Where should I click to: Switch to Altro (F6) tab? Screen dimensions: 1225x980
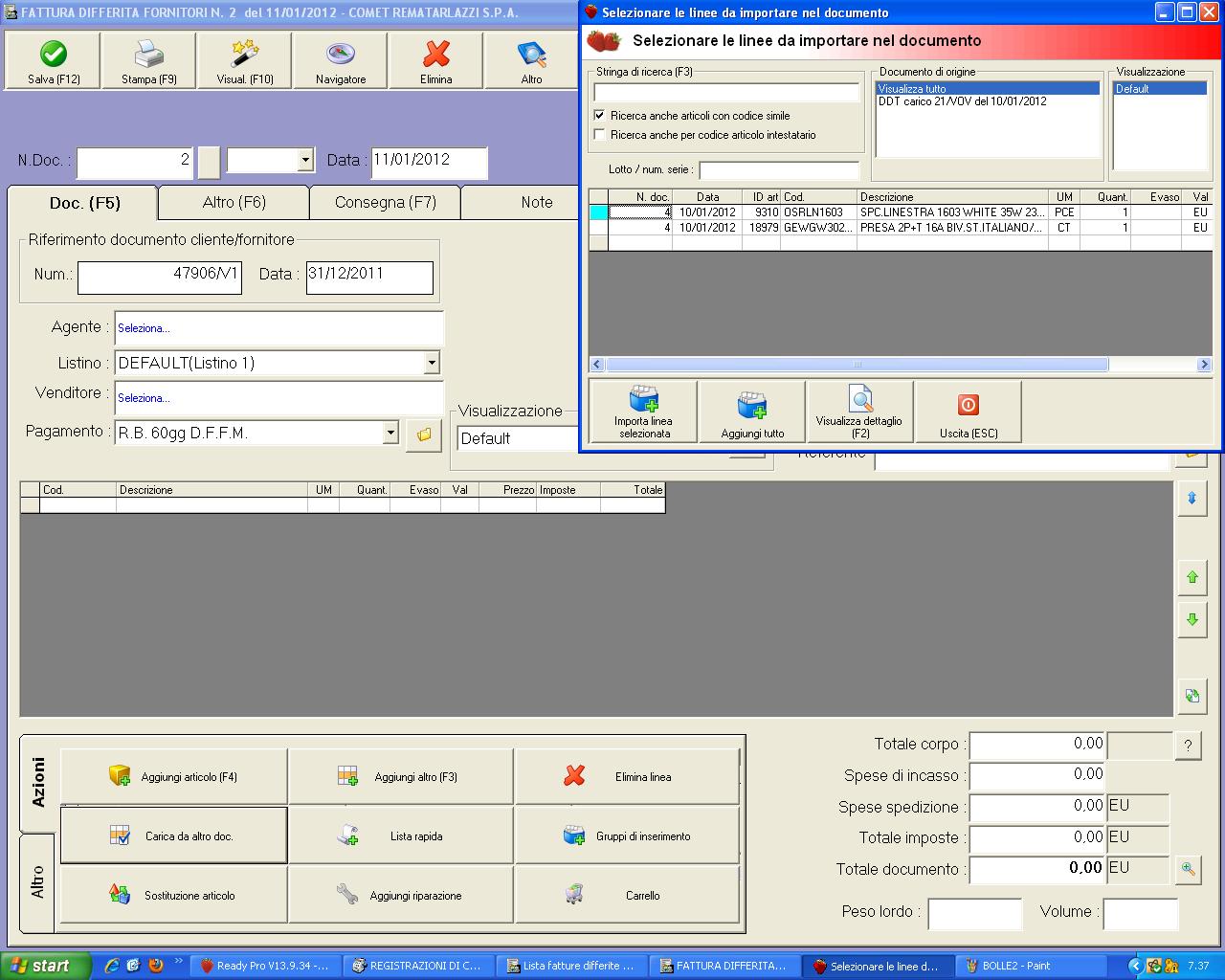234,202
